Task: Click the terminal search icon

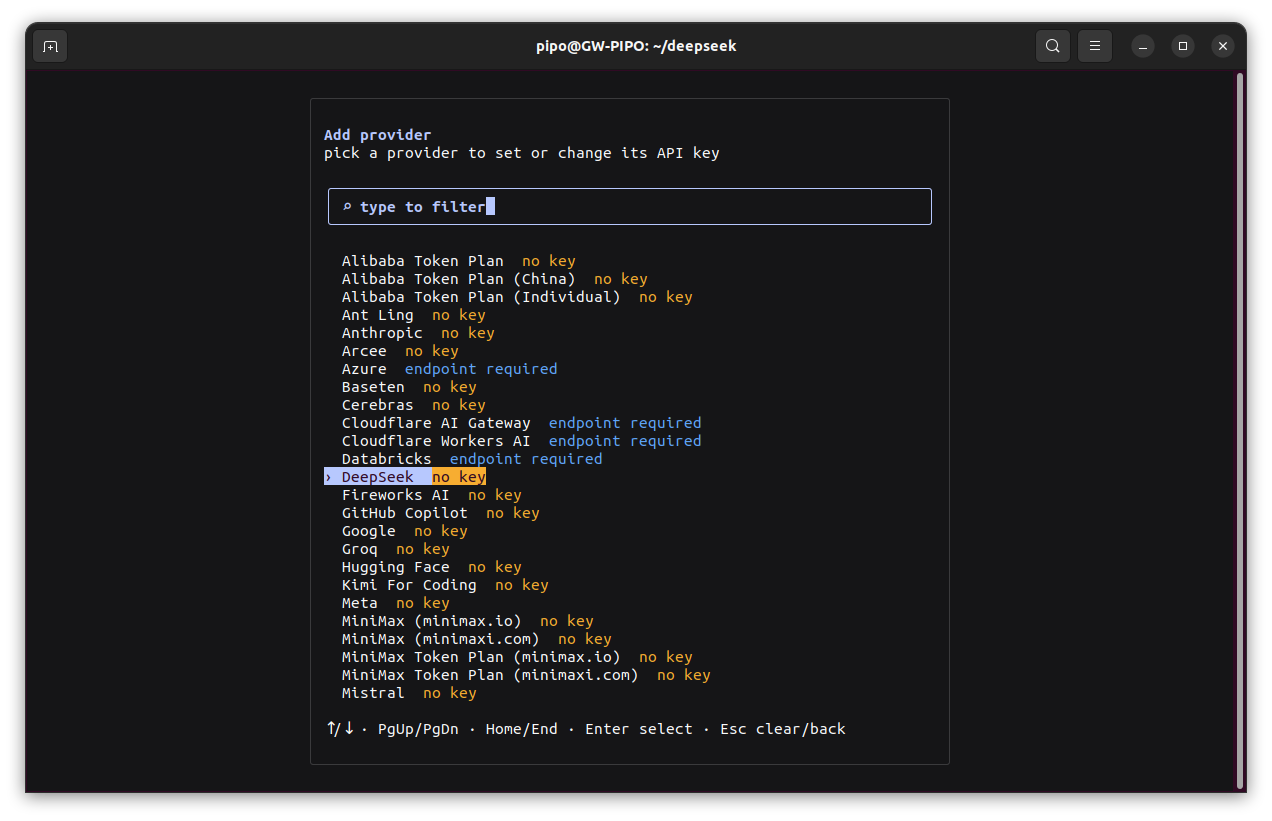Action: [x=1053, y=46]
